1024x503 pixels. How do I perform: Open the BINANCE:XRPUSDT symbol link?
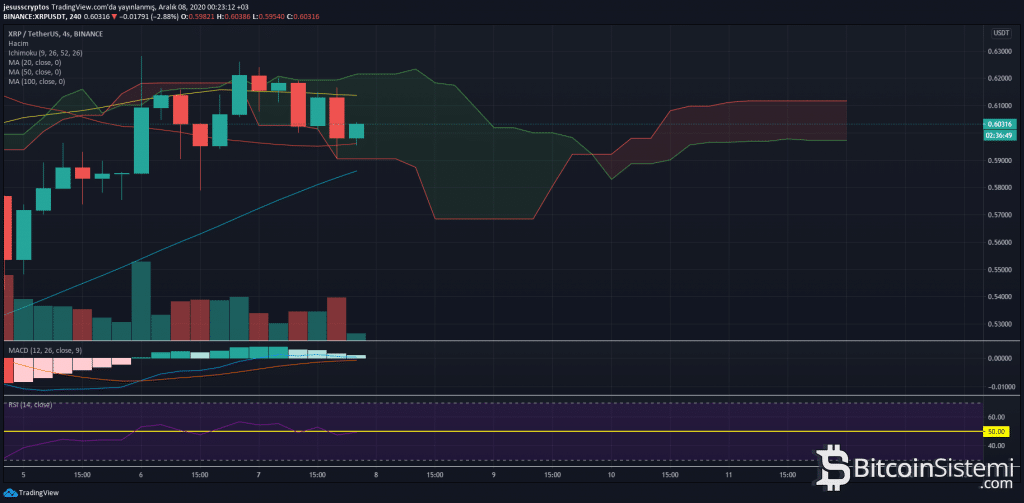pyautogui.click(x=43, y=17)
